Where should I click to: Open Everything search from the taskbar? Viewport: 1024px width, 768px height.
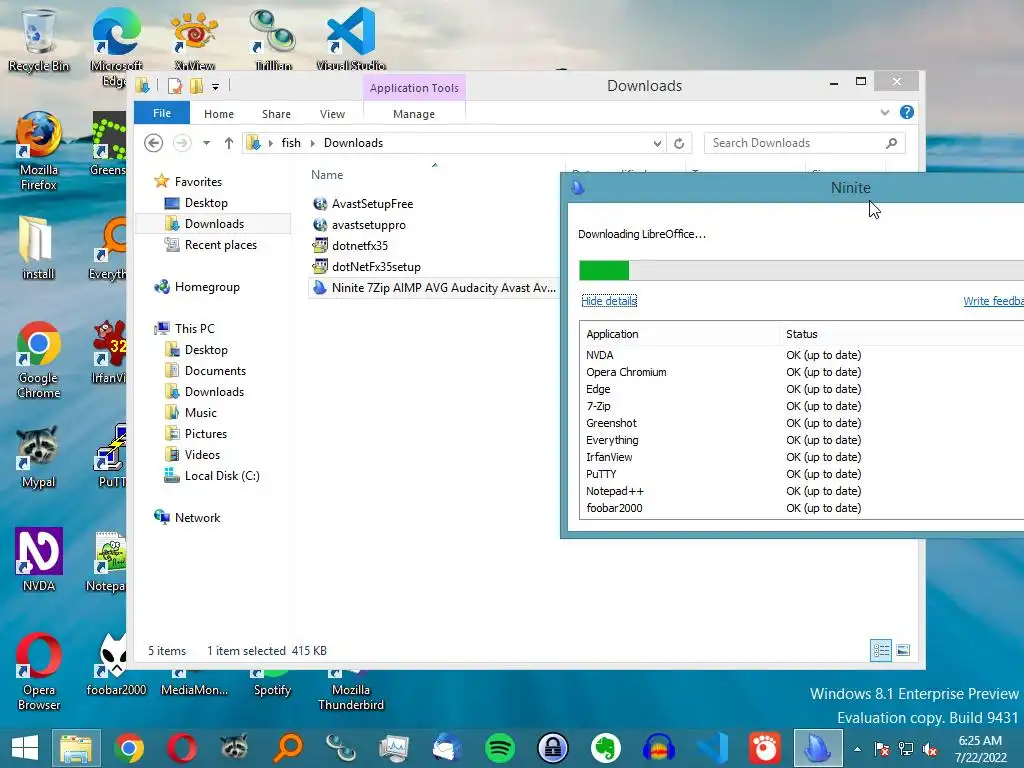point(287,748)
